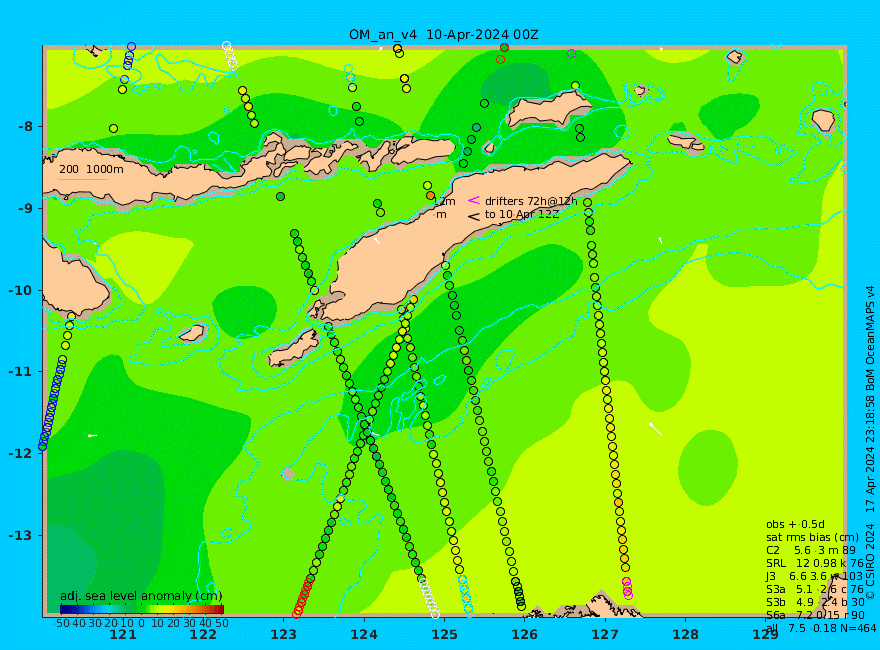Image resolution: width=880 pixels, height=650 pixels.
Task: Click the vertical '17 Apr 2024 23:18:58' timestamp text
Action: [x=870, y=452]
